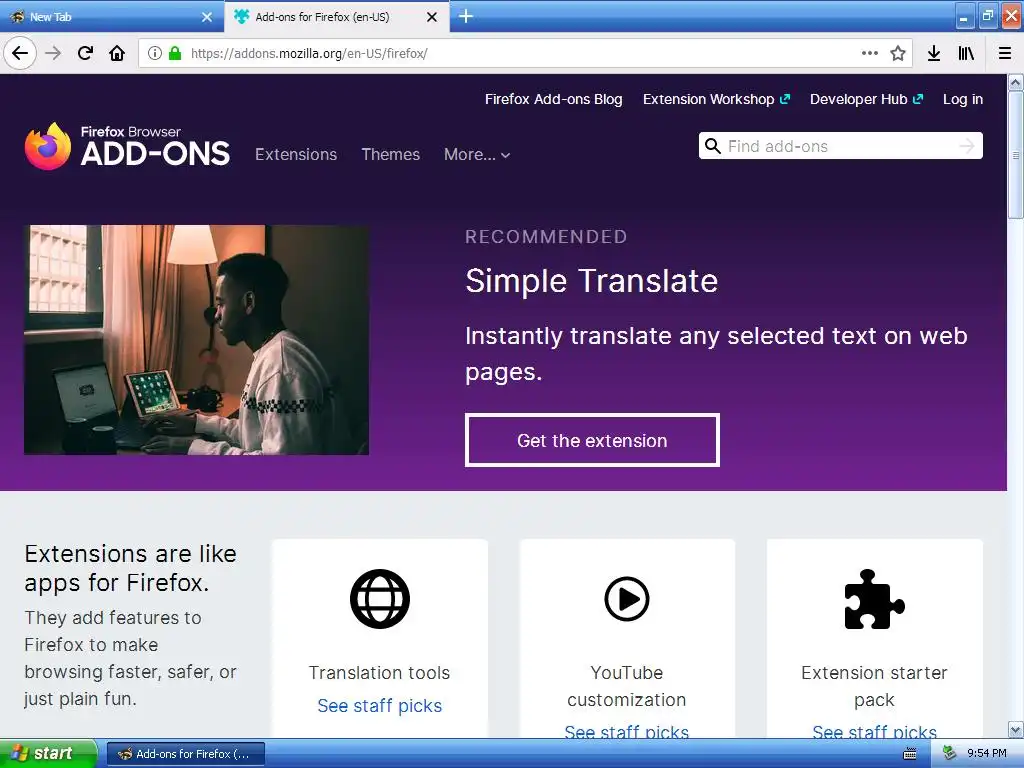Viewport: 1024px width, 768px height.
Task: Click the page scrollbar up arrow
Action: click(x=1016, y=83)
